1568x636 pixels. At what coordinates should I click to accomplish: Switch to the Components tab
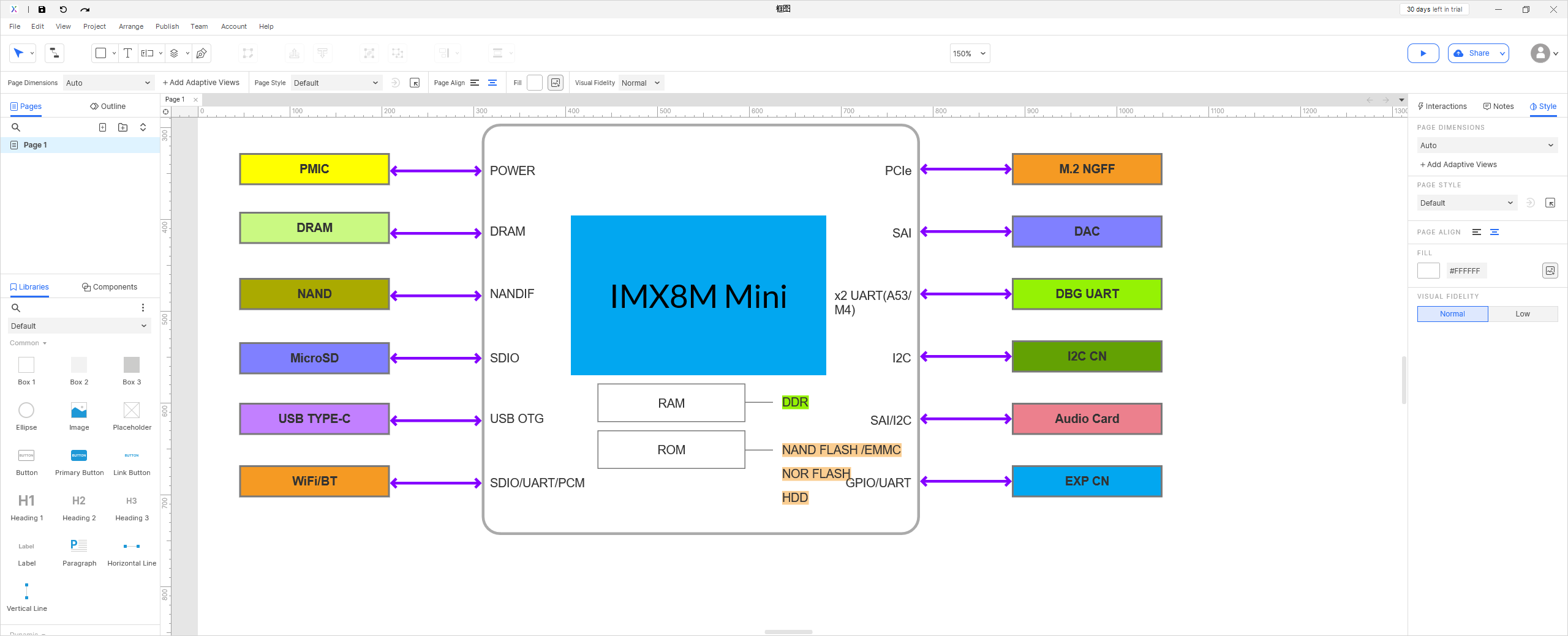pos(110,287)
